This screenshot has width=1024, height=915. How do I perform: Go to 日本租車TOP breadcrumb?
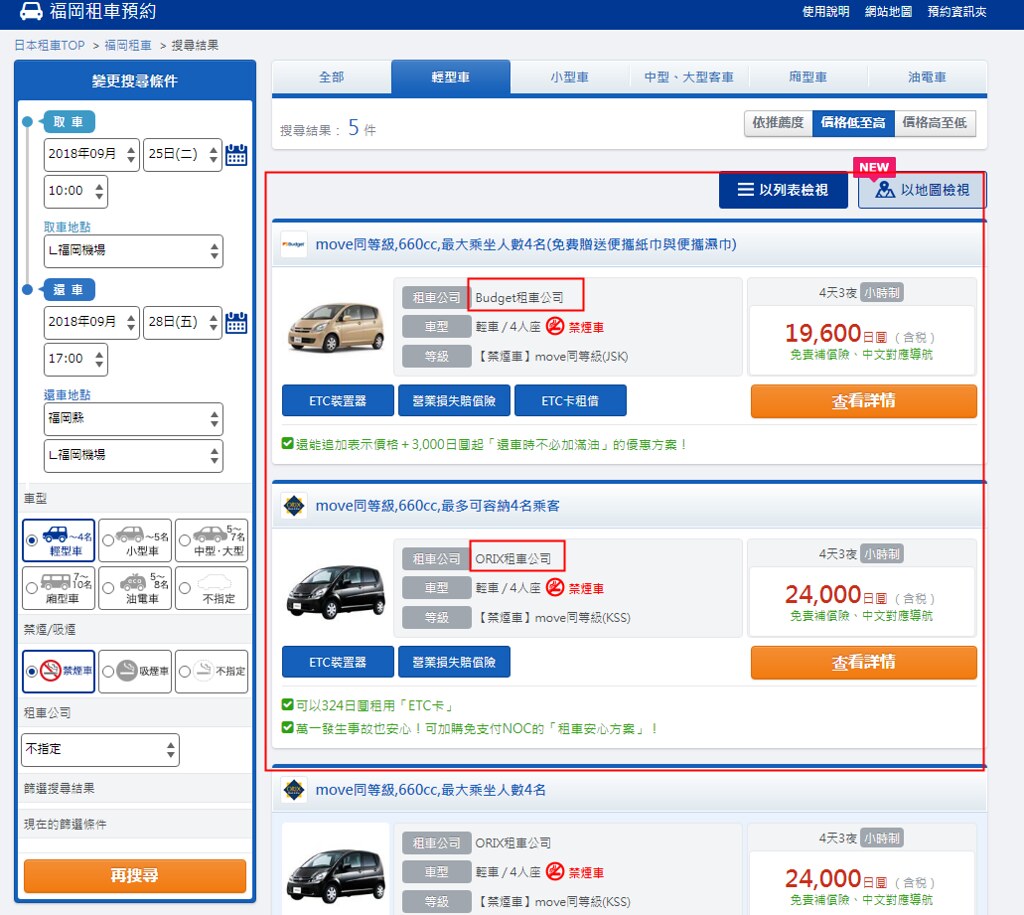click(x=50, y=45)
